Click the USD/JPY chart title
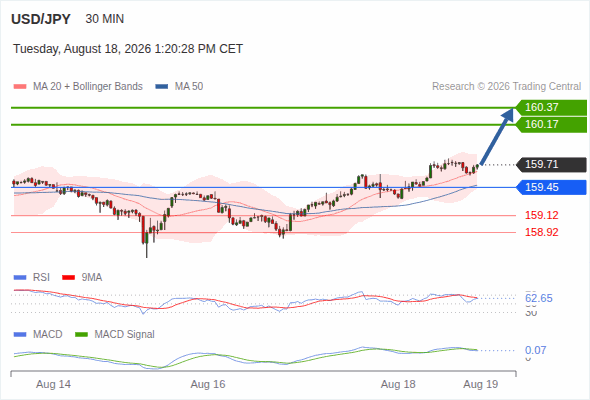Screen dimensions: 590x400 (41, 19)
